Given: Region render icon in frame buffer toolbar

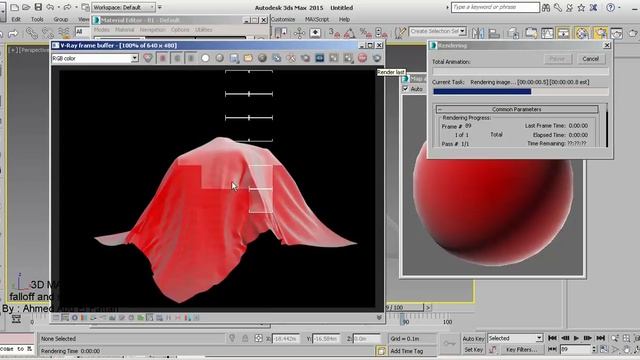Looking at the screenshot, I should [305, 58].
